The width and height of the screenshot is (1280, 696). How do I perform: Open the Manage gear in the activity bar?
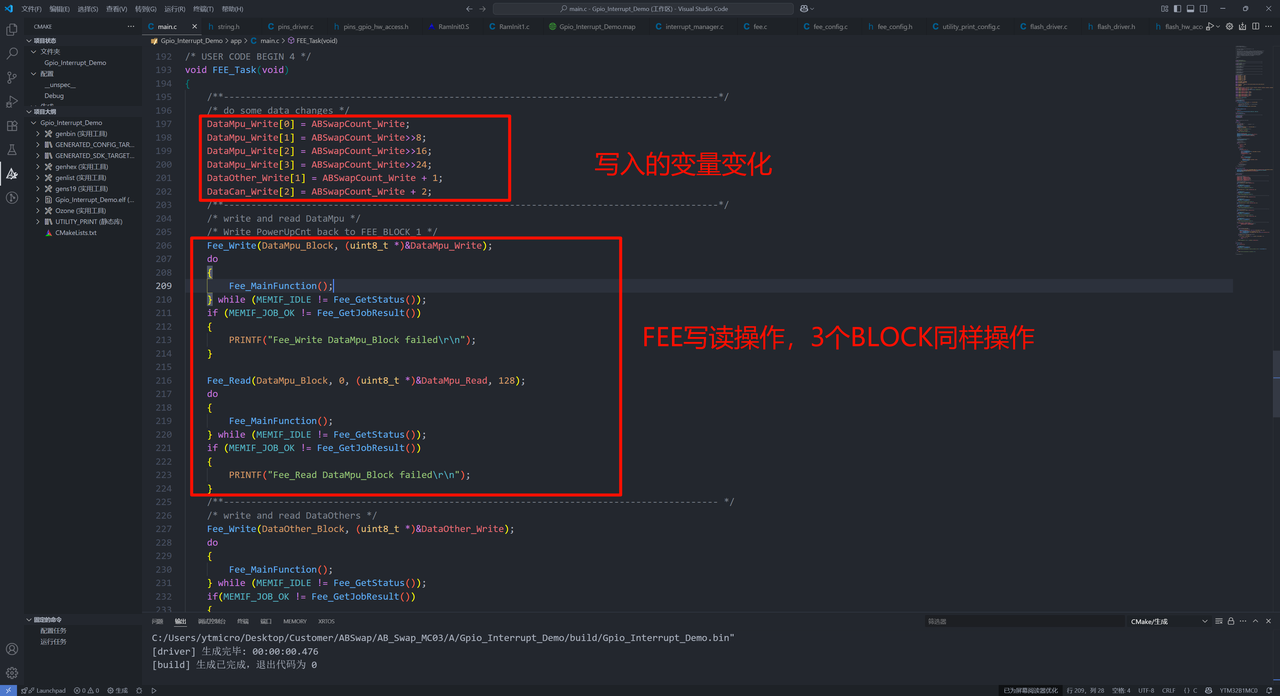[12, 673]
